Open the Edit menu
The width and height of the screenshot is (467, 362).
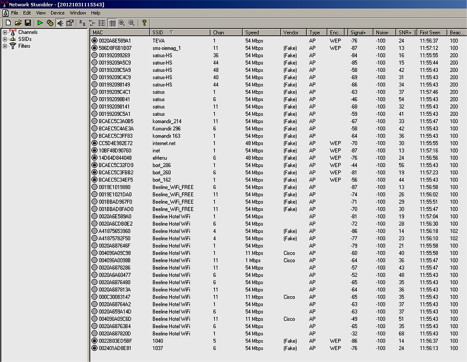[27, 13]
